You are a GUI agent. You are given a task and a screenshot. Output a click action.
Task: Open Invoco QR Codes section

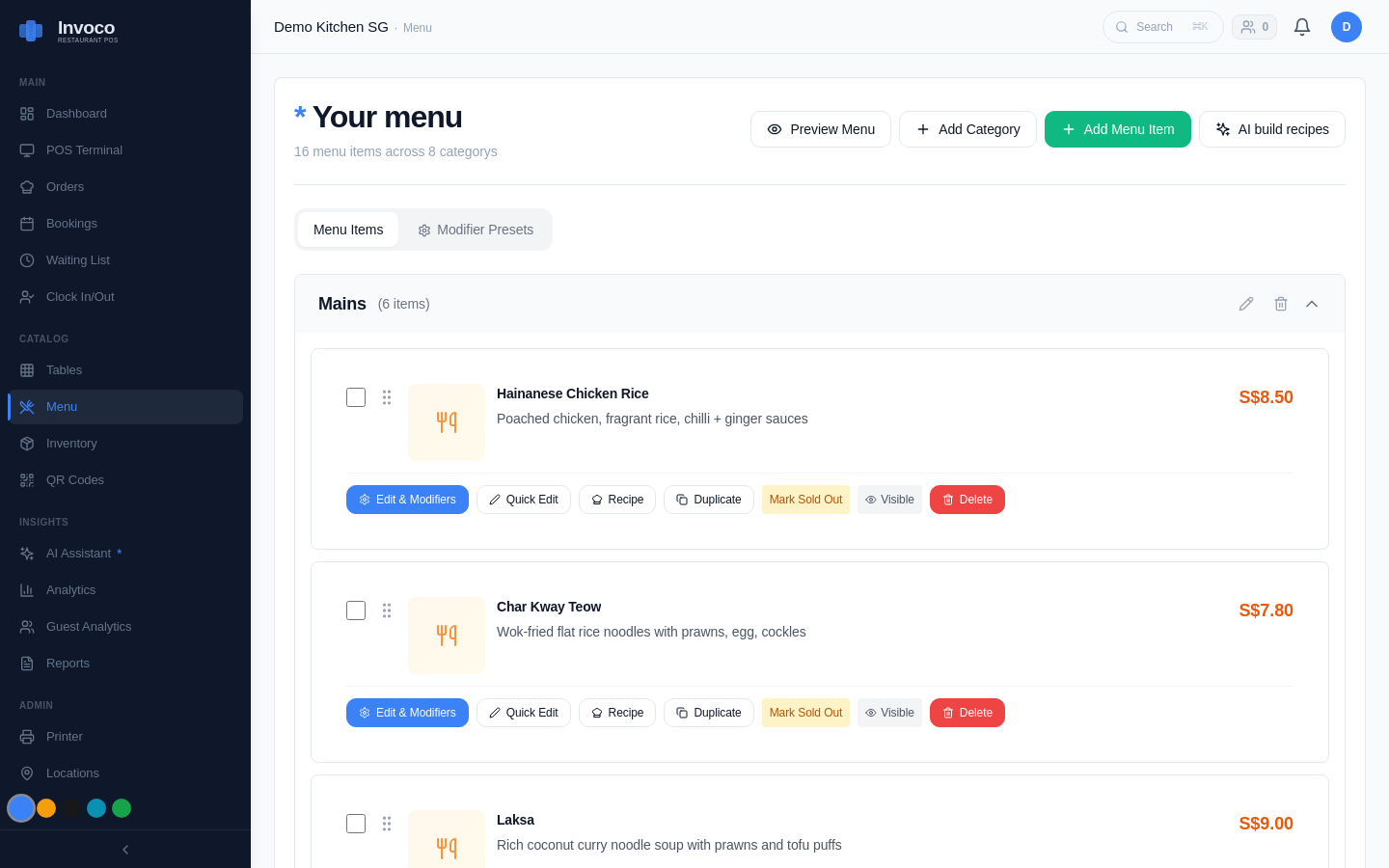click(73, 479)
